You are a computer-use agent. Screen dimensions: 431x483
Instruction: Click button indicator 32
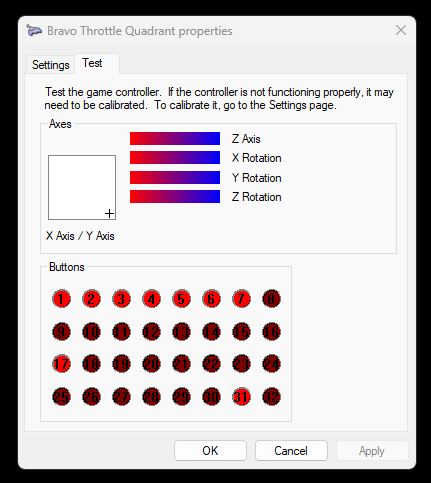click(271, 397)
